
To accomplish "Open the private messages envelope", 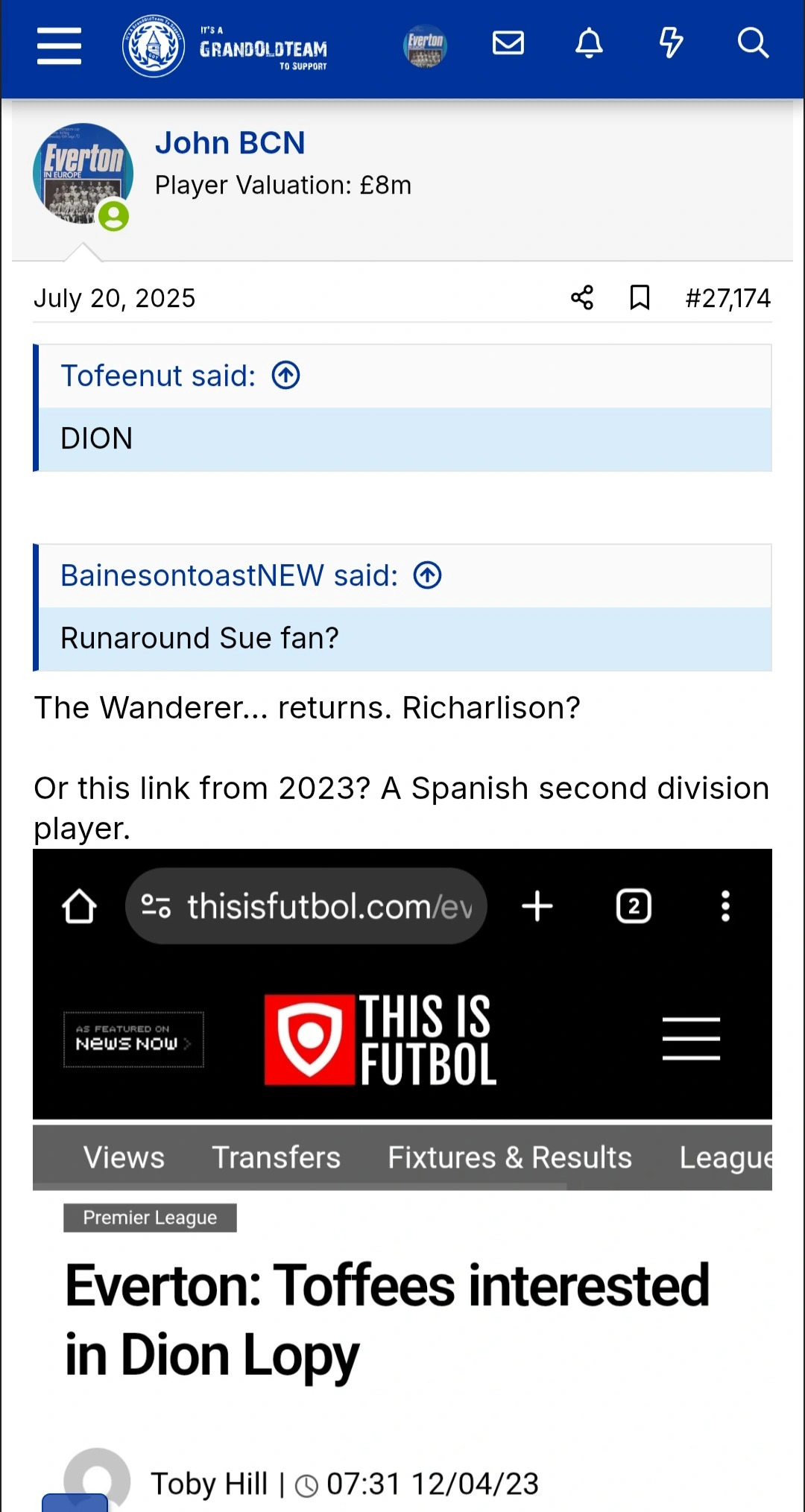I will point(508,43).
